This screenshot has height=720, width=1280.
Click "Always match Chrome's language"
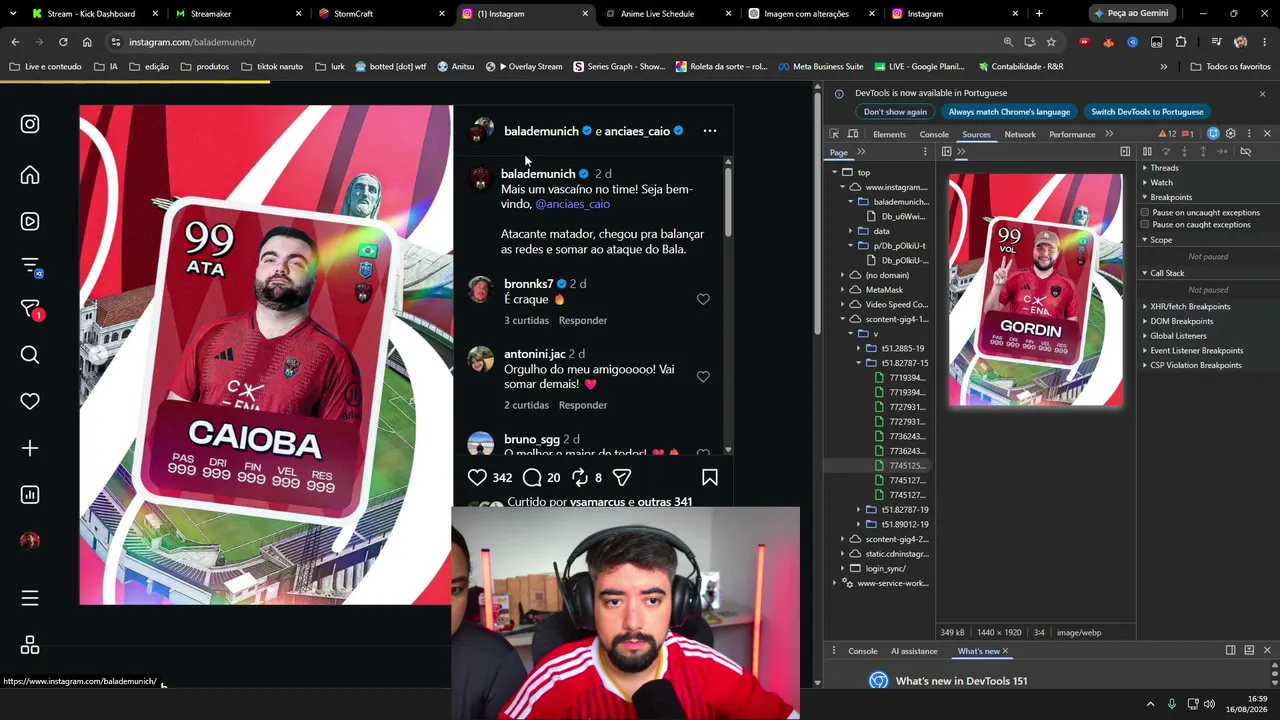click(x=1009, y=112)
